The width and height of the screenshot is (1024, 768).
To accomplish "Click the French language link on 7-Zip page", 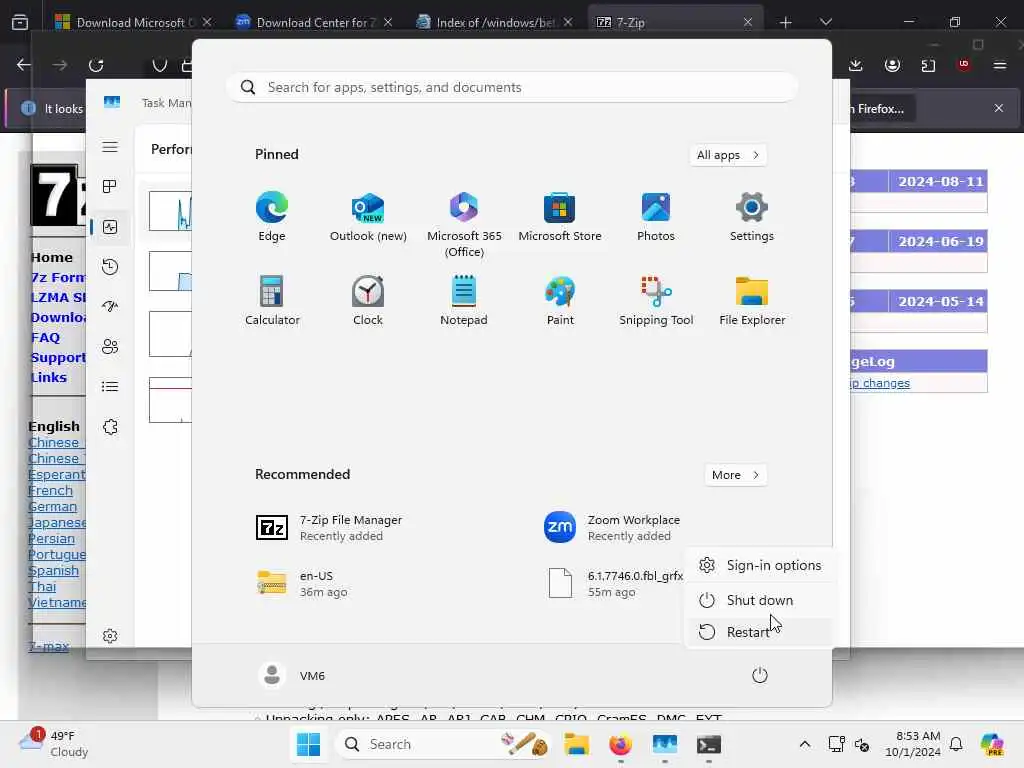I will 50,490.
